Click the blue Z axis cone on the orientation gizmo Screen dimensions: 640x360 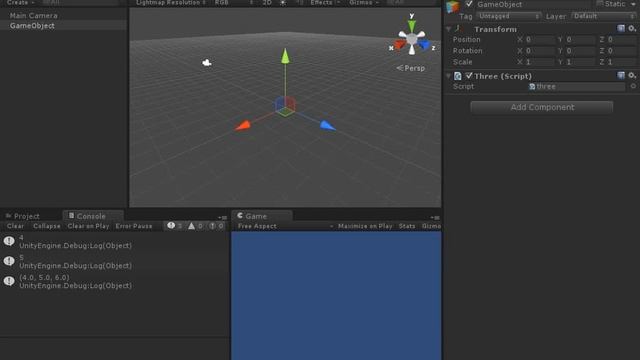point(424,44)
